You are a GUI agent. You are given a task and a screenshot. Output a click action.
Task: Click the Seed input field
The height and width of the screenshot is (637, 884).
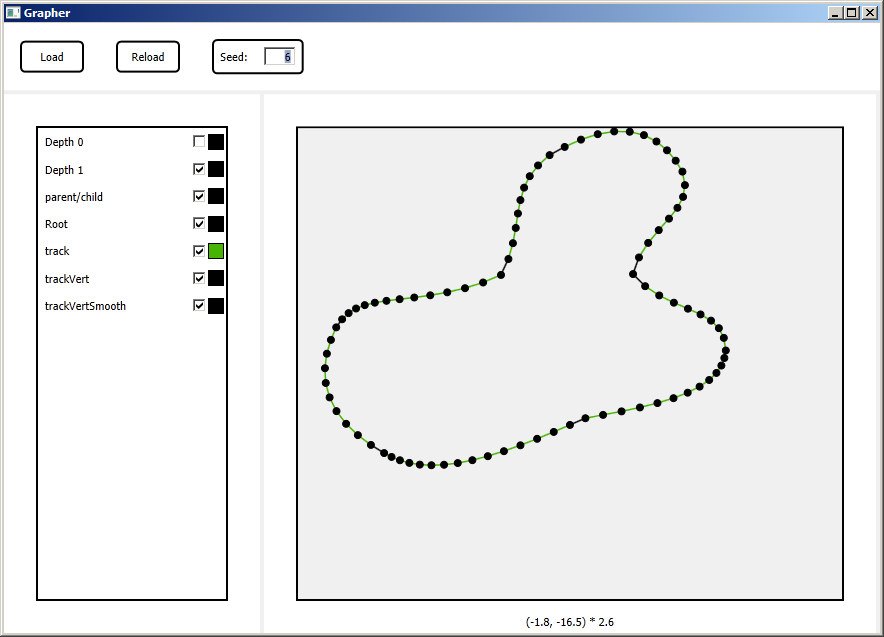click(279, 57)
